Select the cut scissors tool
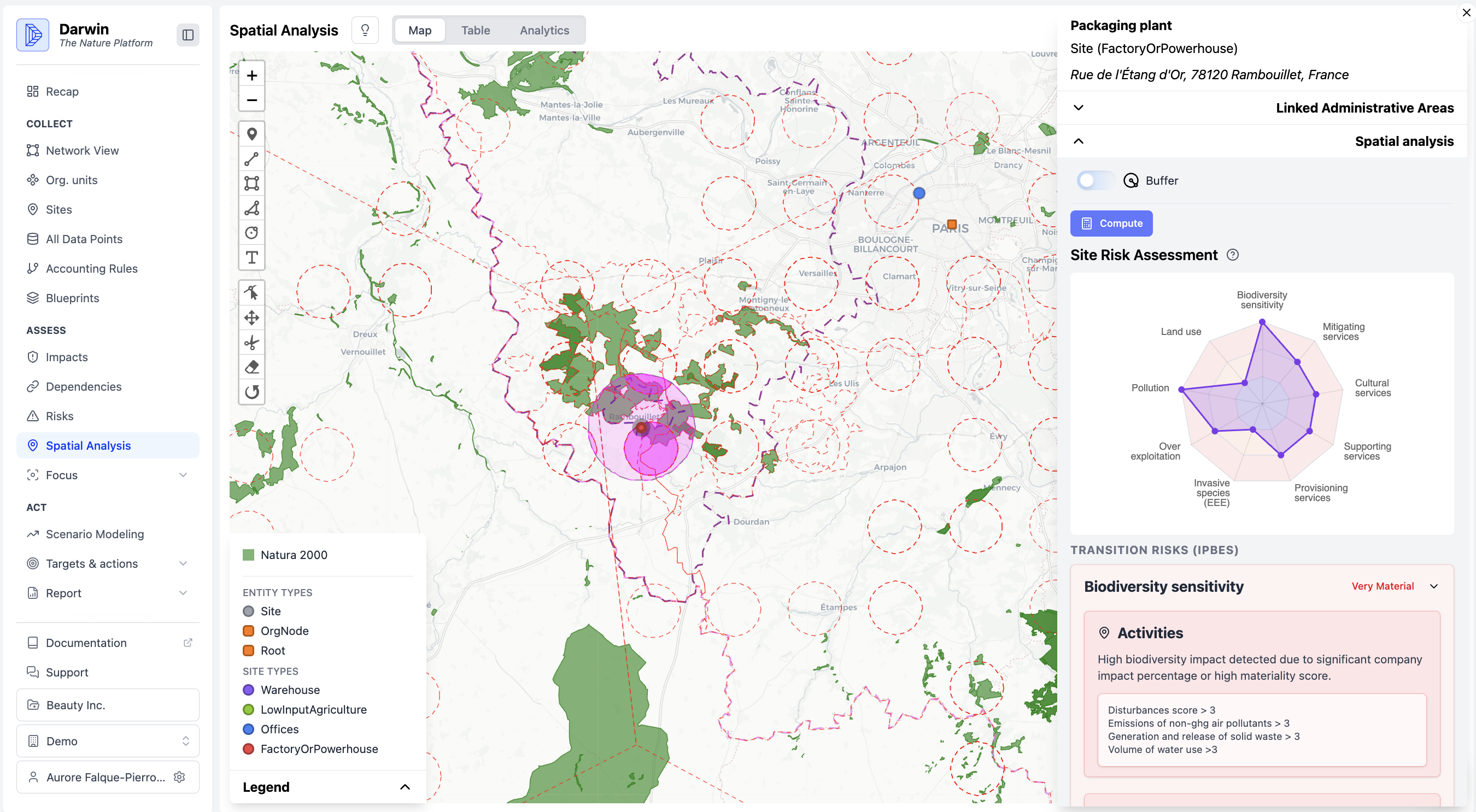 [251, 343]
